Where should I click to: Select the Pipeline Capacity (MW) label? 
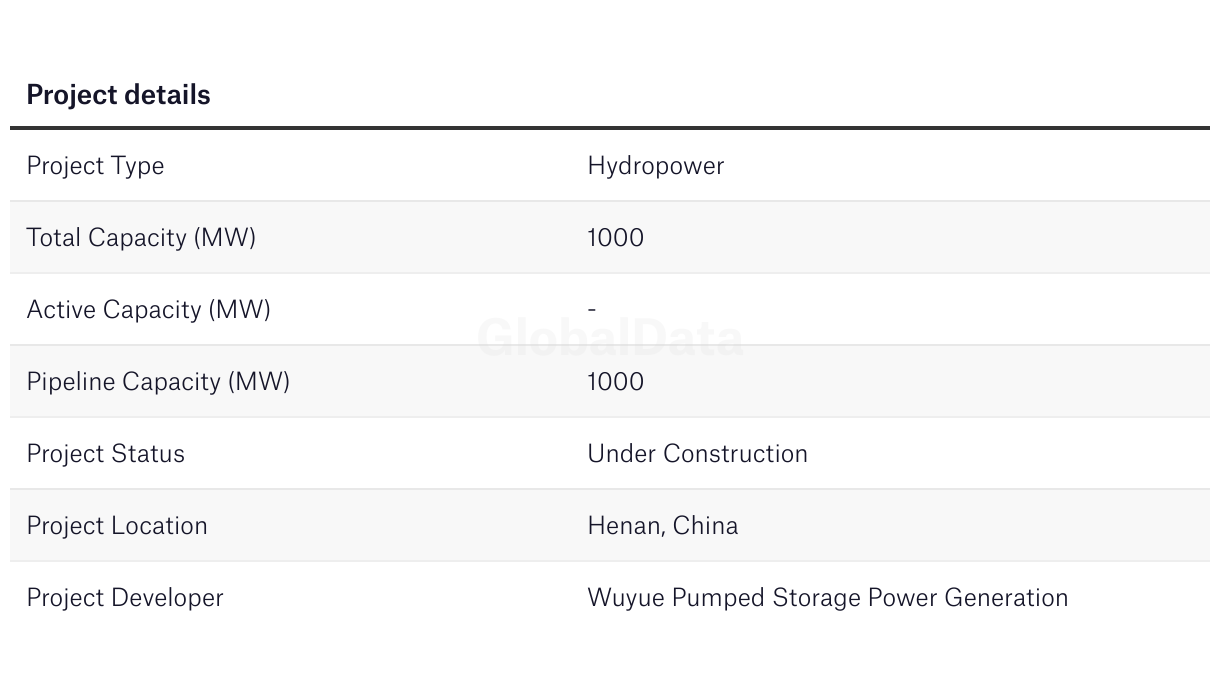(158, 382)
